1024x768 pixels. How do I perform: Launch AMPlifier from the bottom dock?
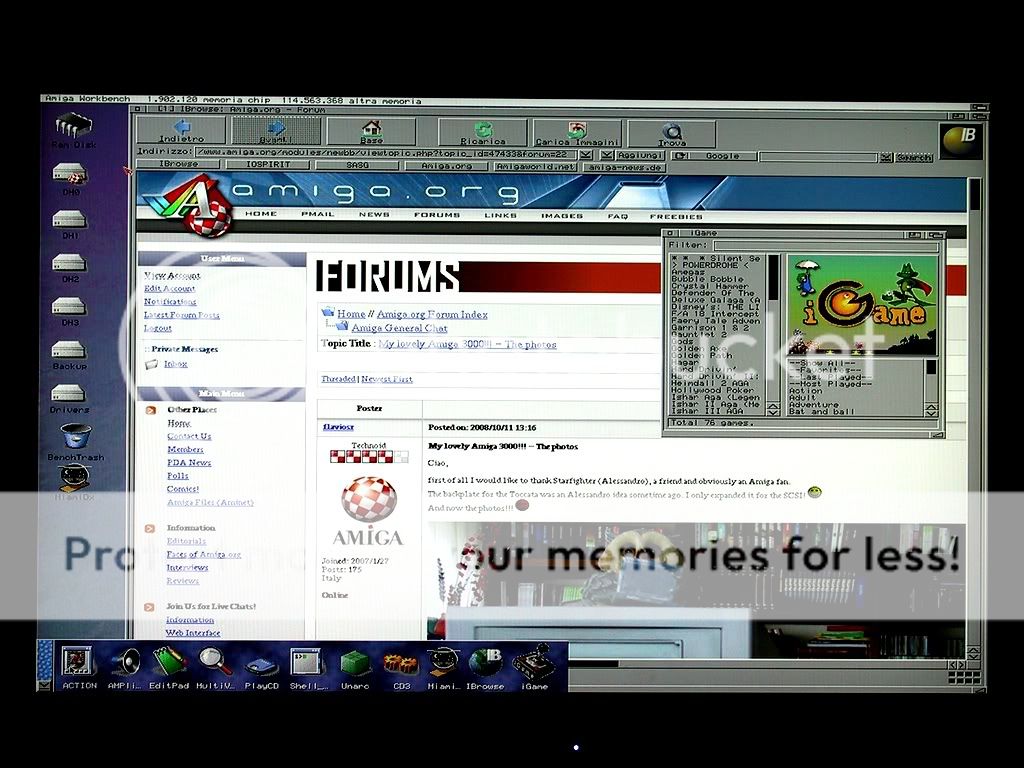tap(125, 667)
